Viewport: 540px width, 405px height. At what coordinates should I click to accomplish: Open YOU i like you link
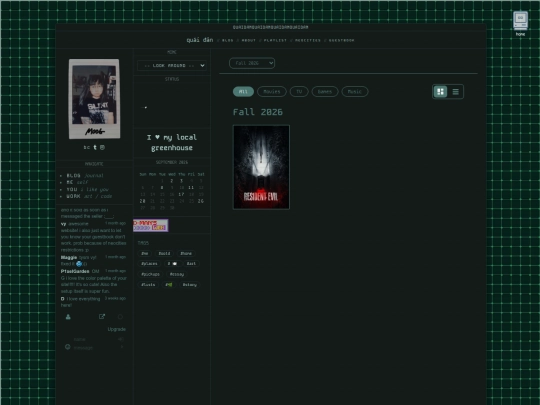pyautogui.click(x=87, y=189)
